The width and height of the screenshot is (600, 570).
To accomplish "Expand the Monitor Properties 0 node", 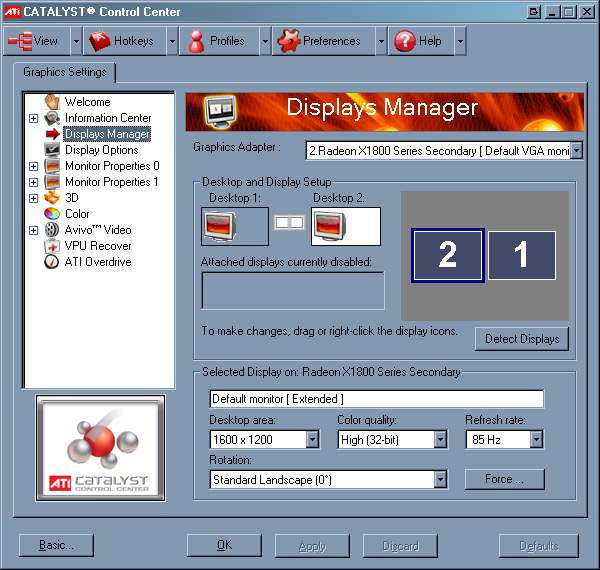I will tap(34, 166).
